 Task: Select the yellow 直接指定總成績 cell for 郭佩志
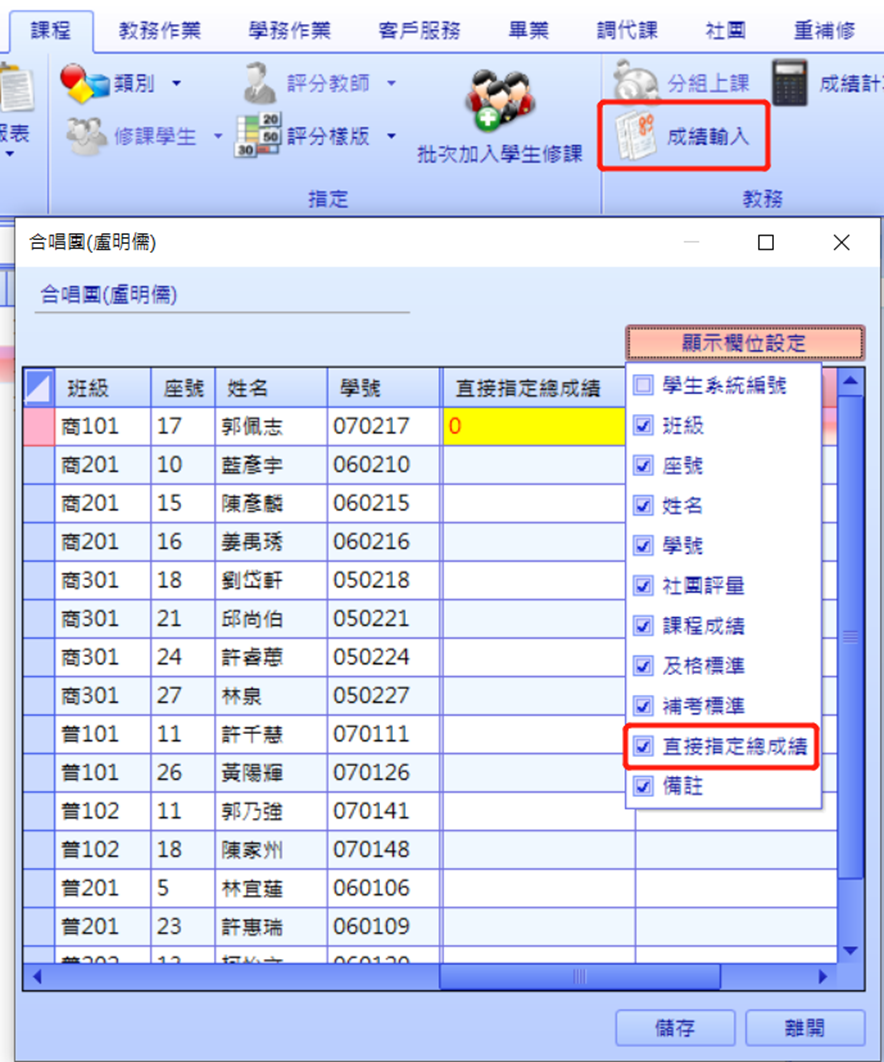tap(534, 426)
